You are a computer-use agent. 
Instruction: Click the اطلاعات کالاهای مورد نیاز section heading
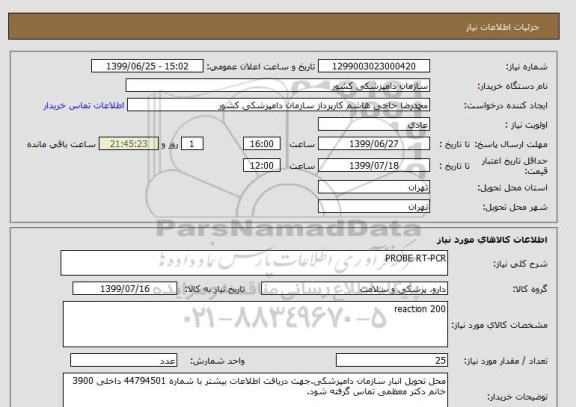tap(492, 240)
